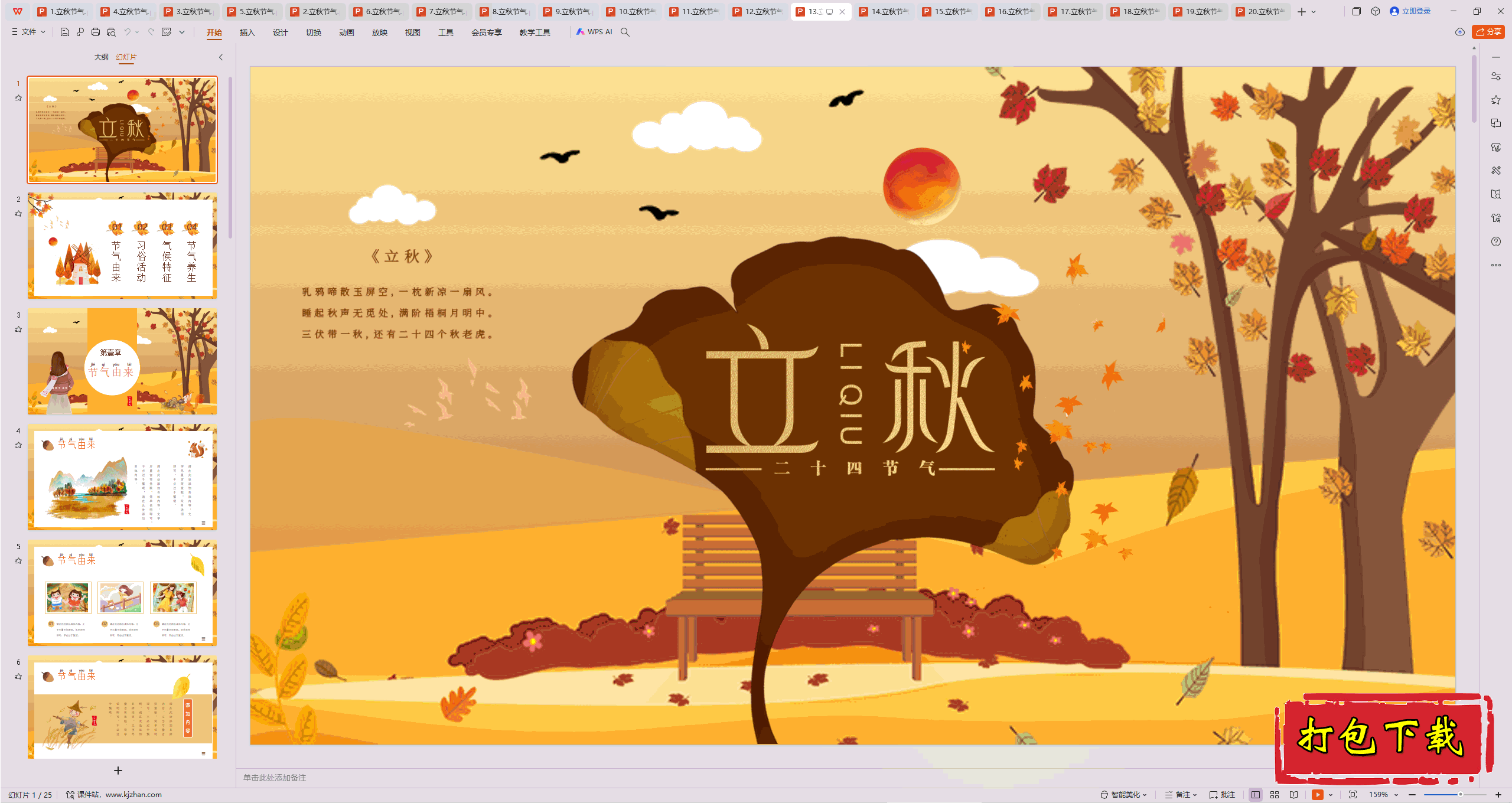The height and width of the screenshot is (803, 1512).
Task: Click the zoom in plus icon
Action: (1498, 795)
